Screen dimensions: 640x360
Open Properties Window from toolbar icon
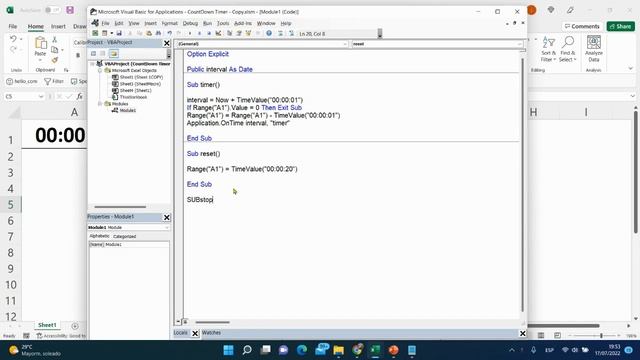tap(239, 33)
